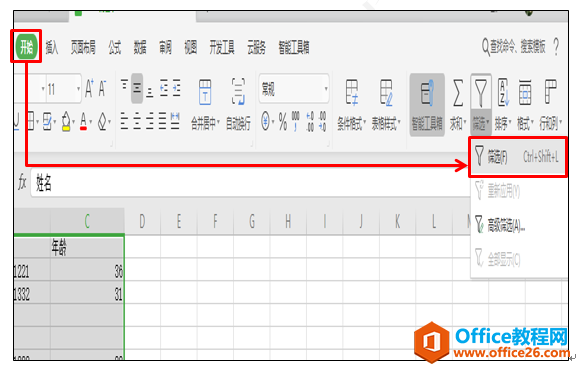Click the currency format icon
The image size is (577, 370).
[265, 121]
